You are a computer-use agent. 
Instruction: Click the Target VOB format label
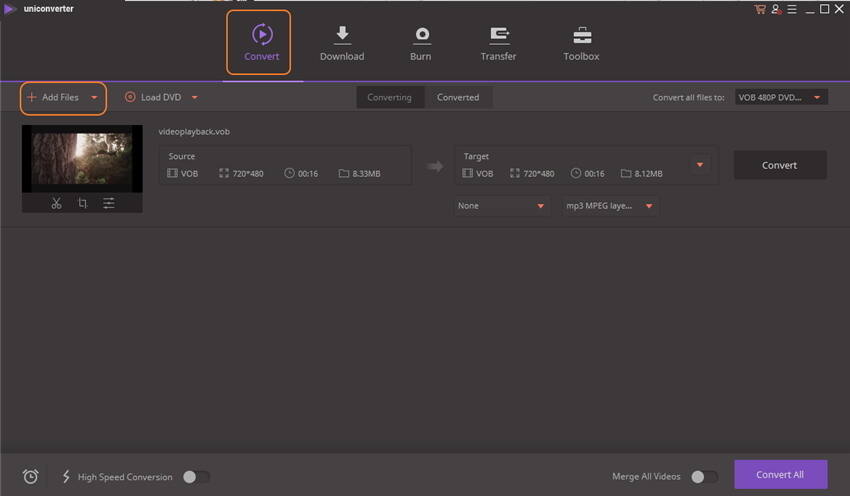pyautogui.click(x=485, y=174)
